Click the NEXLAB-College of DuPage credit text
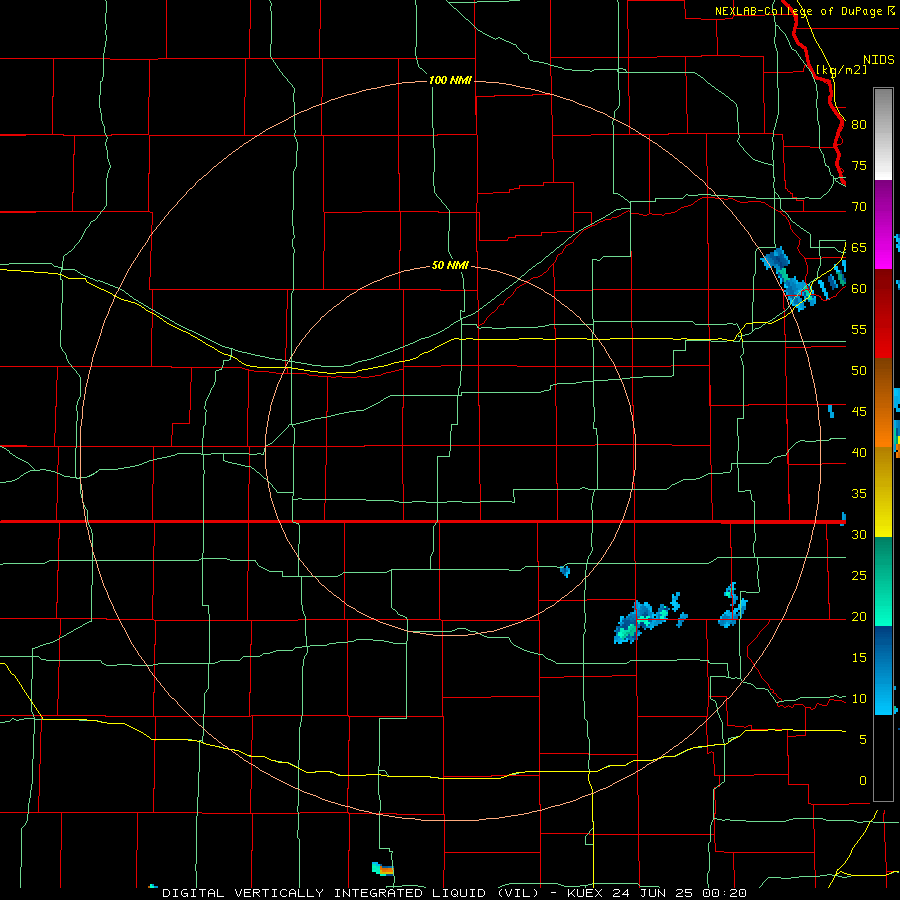This screenshot has width=900, height=900. [x=805, y=11]
